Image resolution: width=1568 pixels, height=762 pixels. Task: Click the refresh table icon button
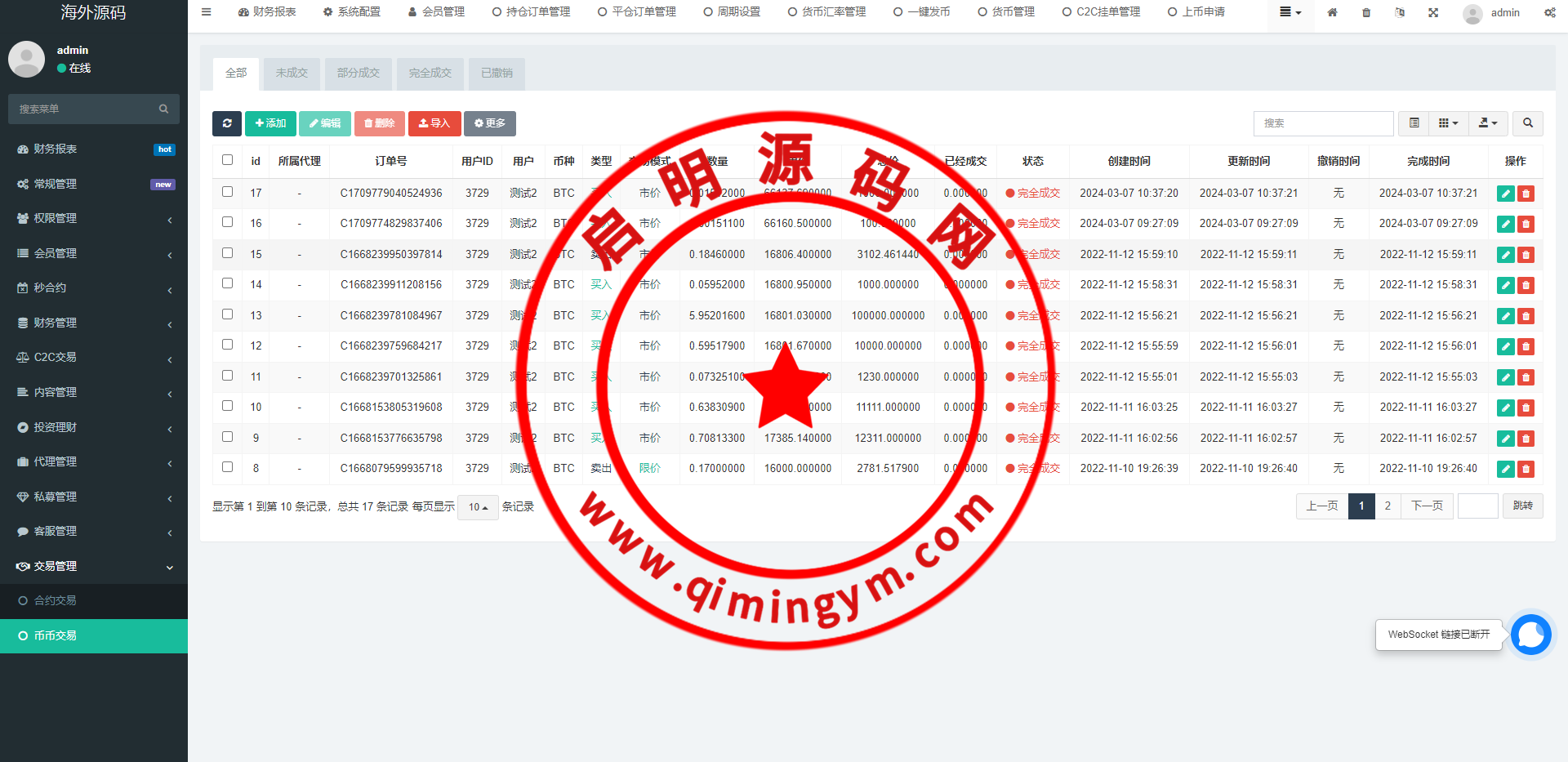(226, 123)
